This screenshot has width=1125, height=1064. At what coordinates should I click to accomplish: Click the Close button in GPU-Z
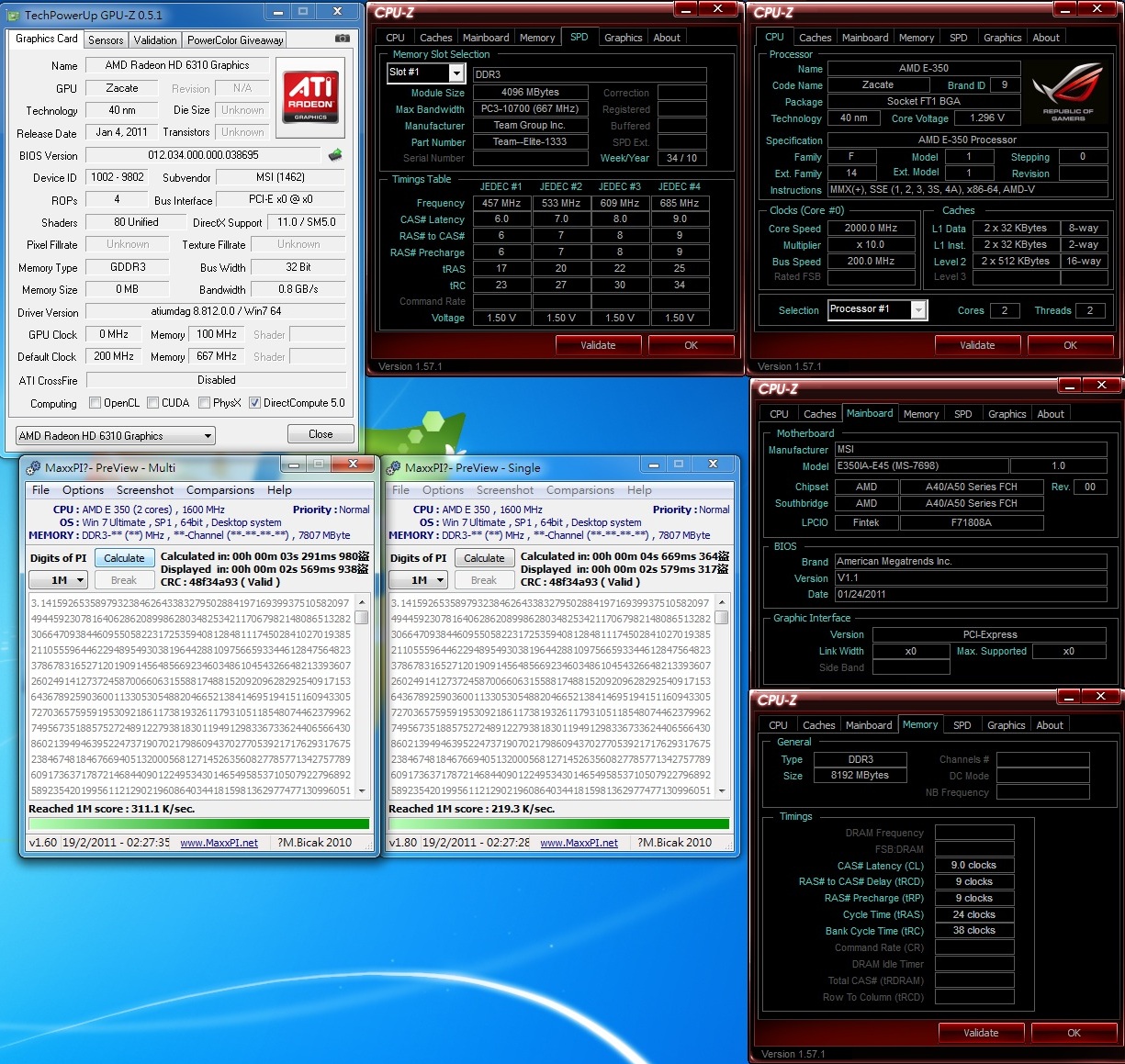tap(321, 434)
